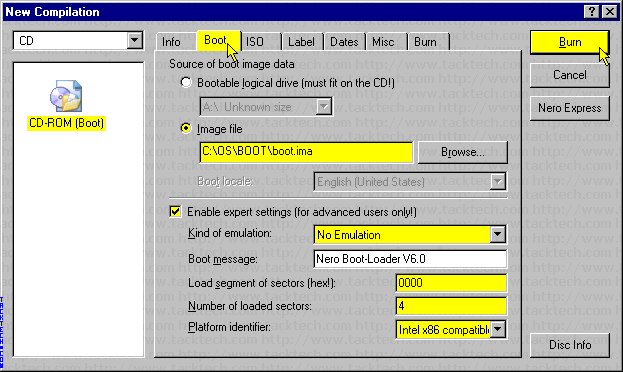Open the A:\ Unknown size drive dropdown

click(324, 107)
